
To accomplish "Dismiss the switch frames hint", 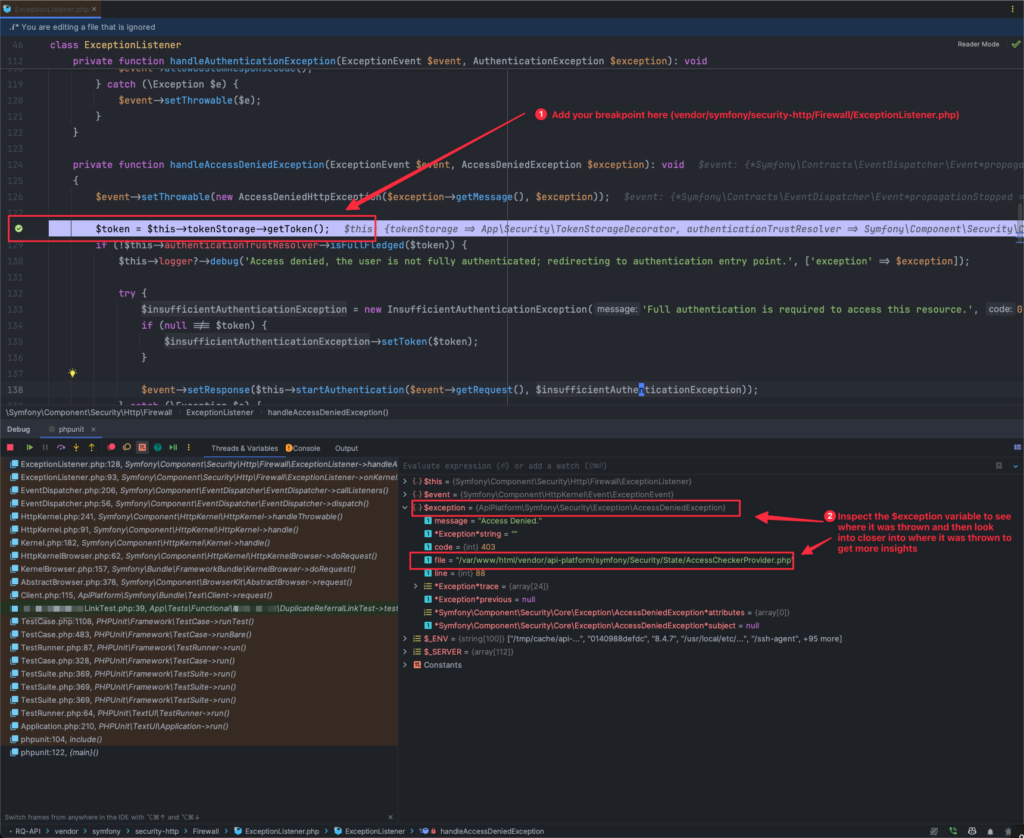I will pos(391,817).
